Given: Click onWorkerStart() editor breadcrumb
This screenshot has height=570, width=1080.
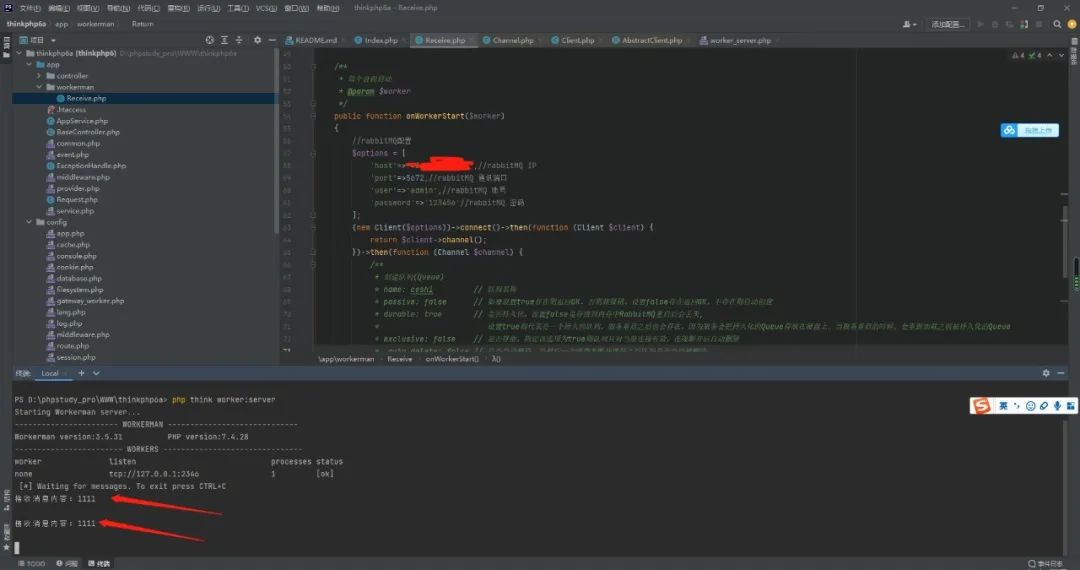Looking at the screenshot, I should coord(452,359).
